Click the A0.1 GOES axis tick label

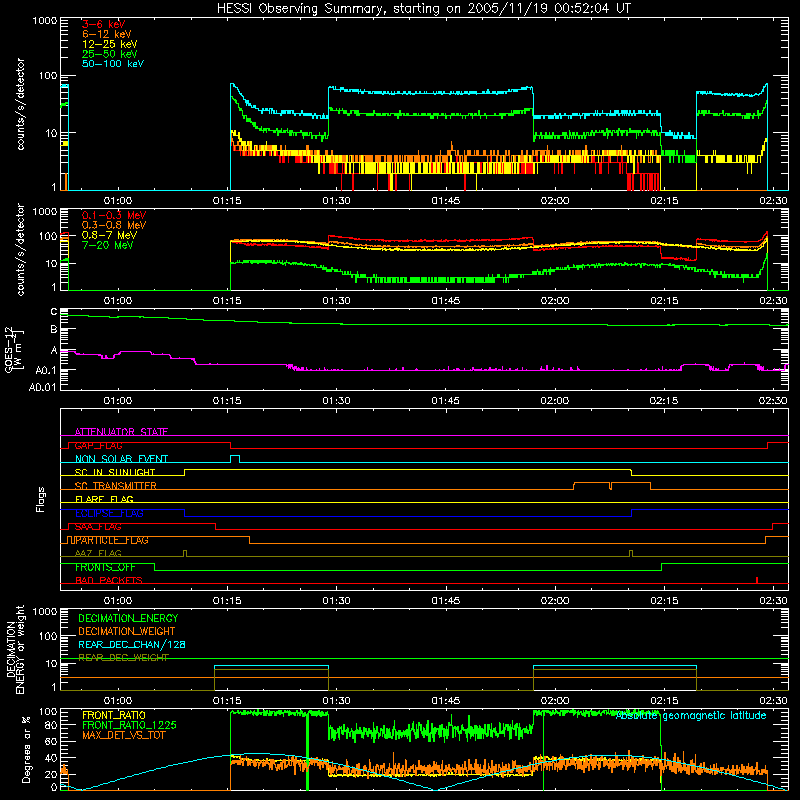tap(45, 370)
